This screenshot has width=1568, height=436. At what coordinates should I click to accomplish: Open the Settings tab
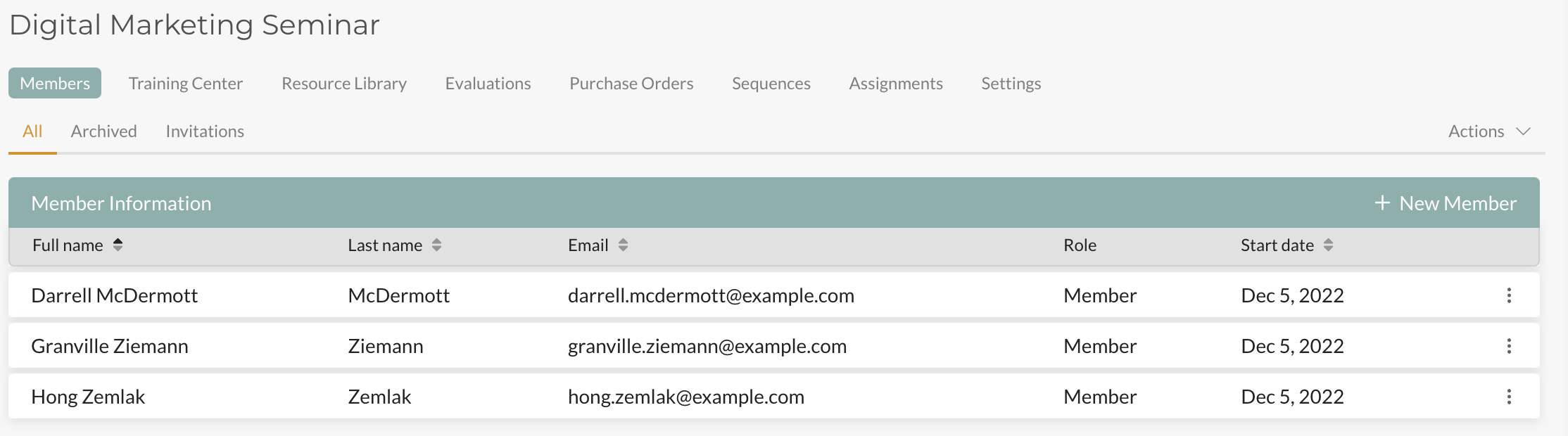[1011, 84]
